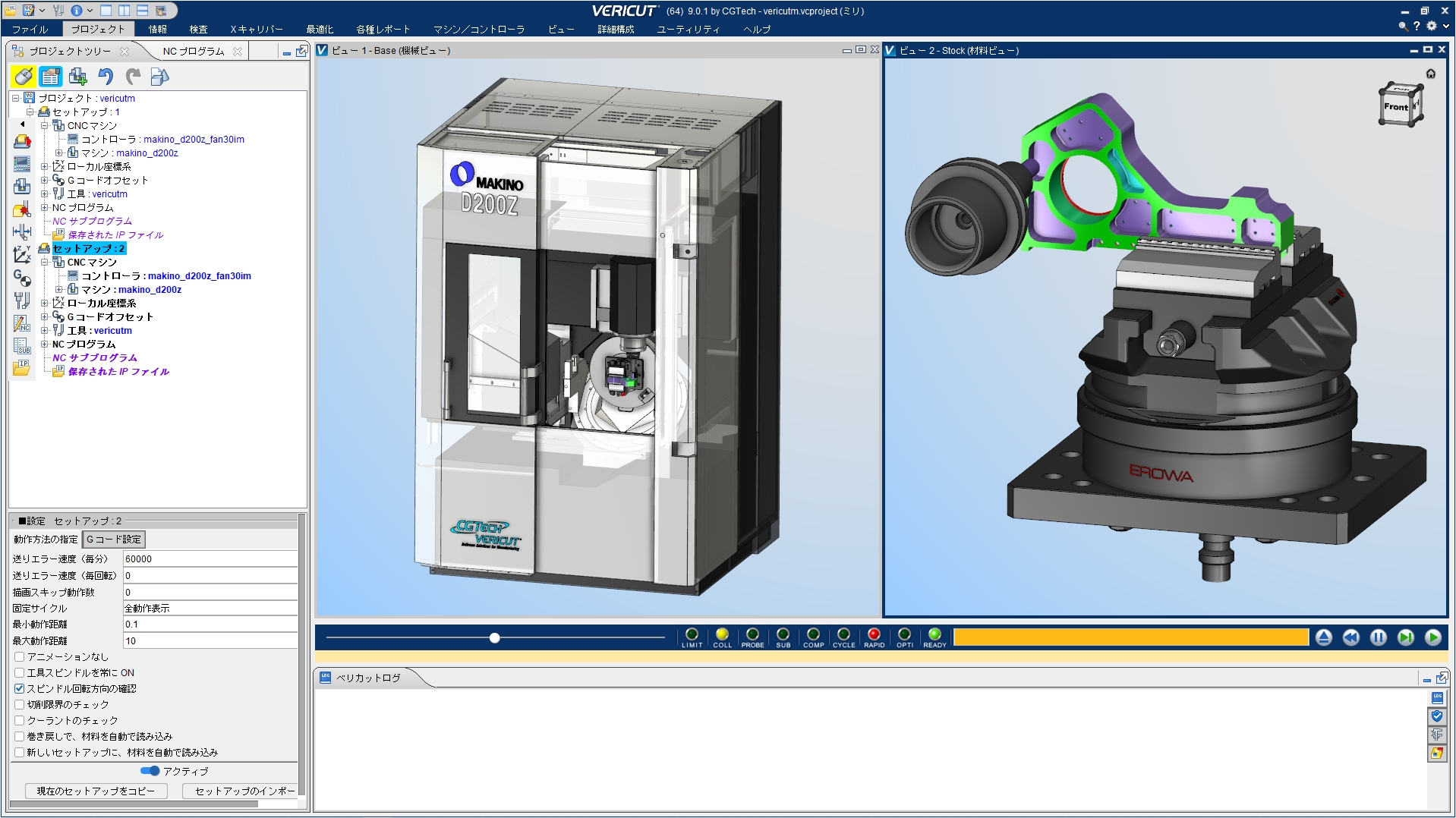Viewport: 1456px width, 818px height.
Task: Click the LOG icon in VERICUT log panel
Action: click(1437, 697)
